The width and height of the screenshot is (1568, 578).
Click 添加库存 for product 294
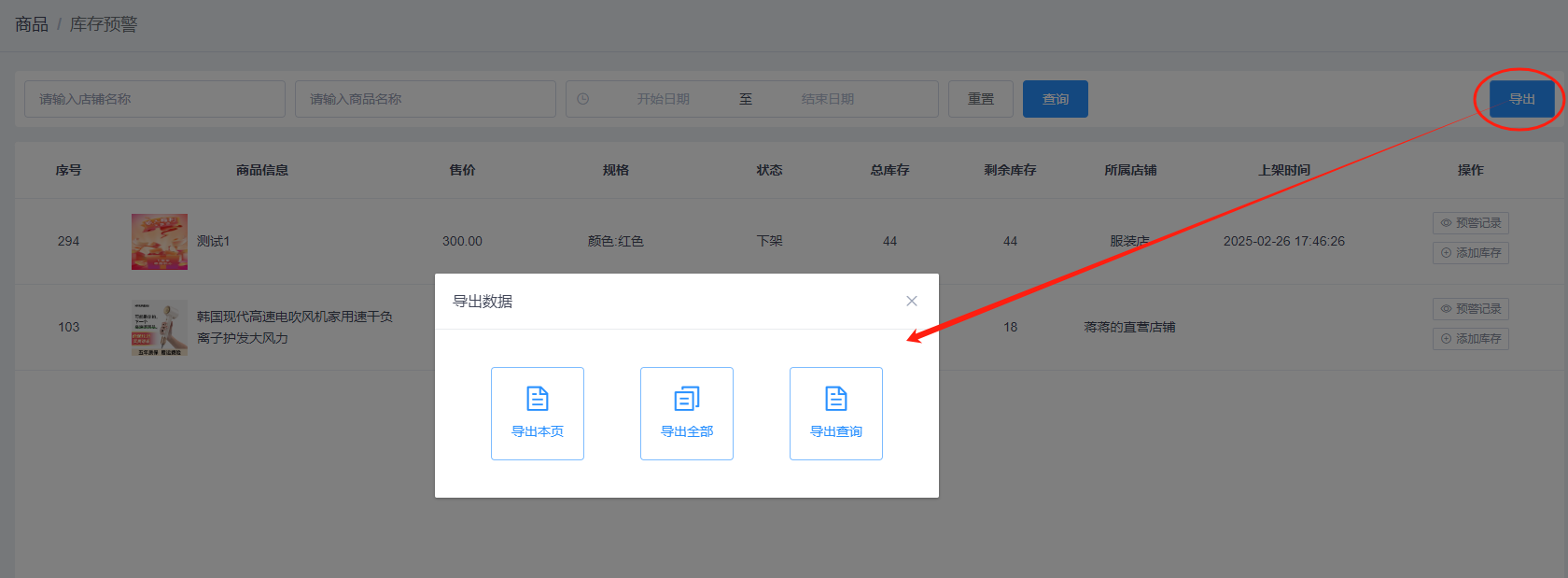pos(1471,253)
